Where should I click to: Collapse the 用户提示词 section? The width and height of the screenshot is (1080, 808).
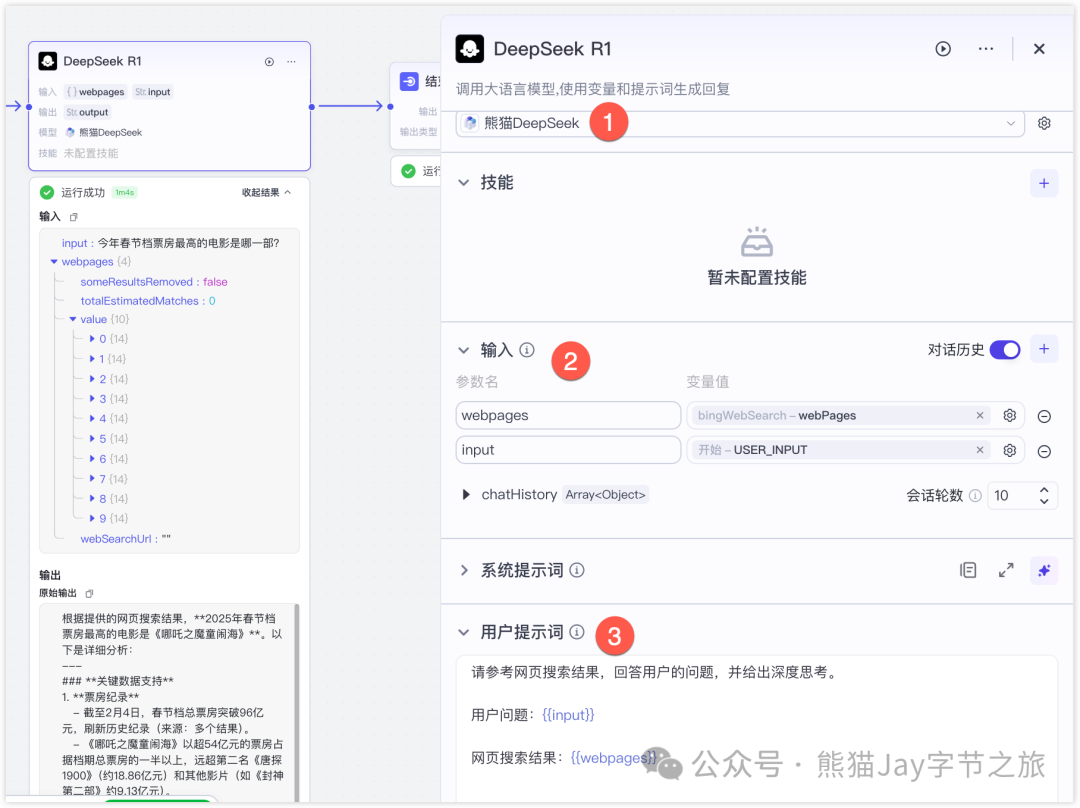click(x=464, y=632)
